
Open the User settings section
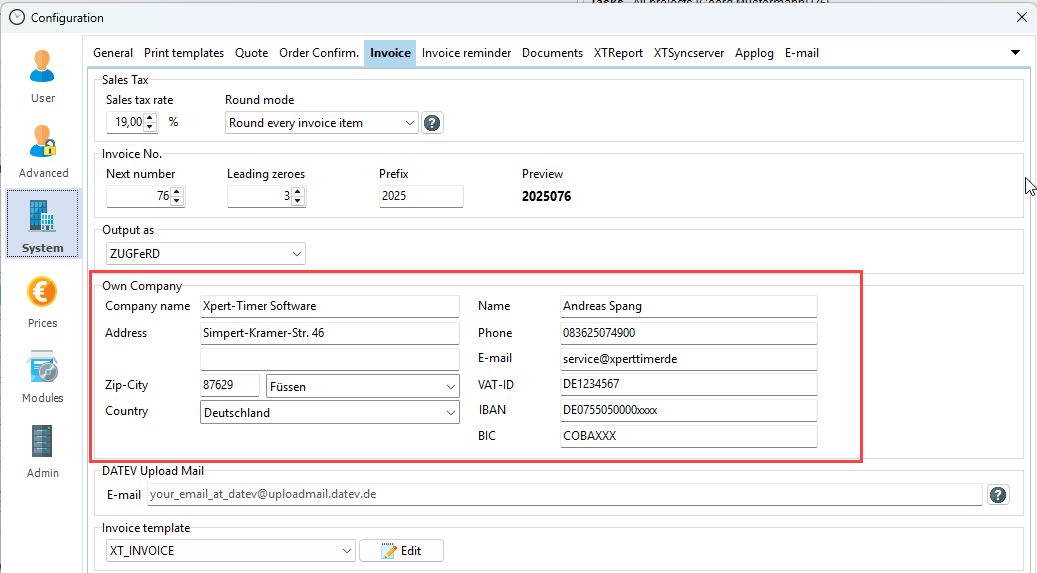pyautogui.click(x=43, y=75)
